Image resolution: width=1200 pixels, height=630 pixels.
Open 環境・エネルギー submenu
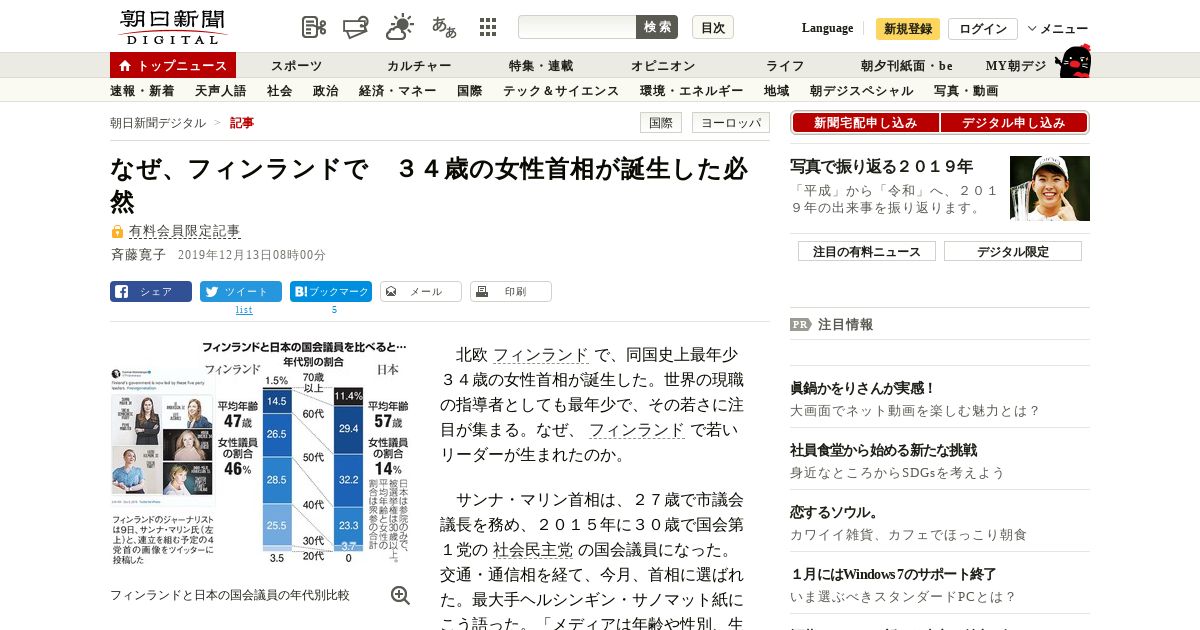691,91
